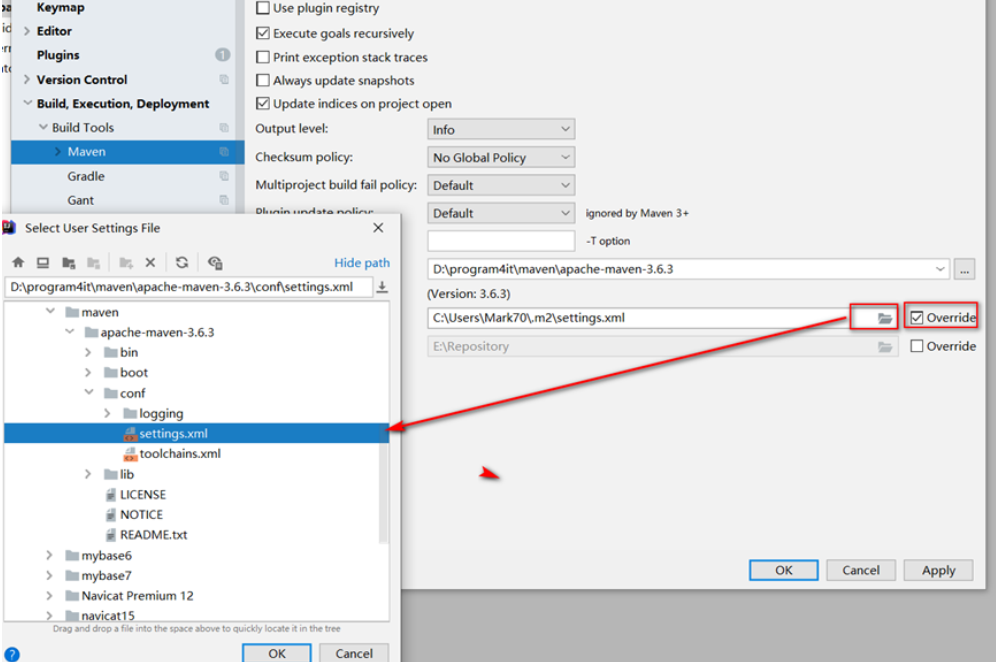Click the -T option thread count field

point(501,241)
